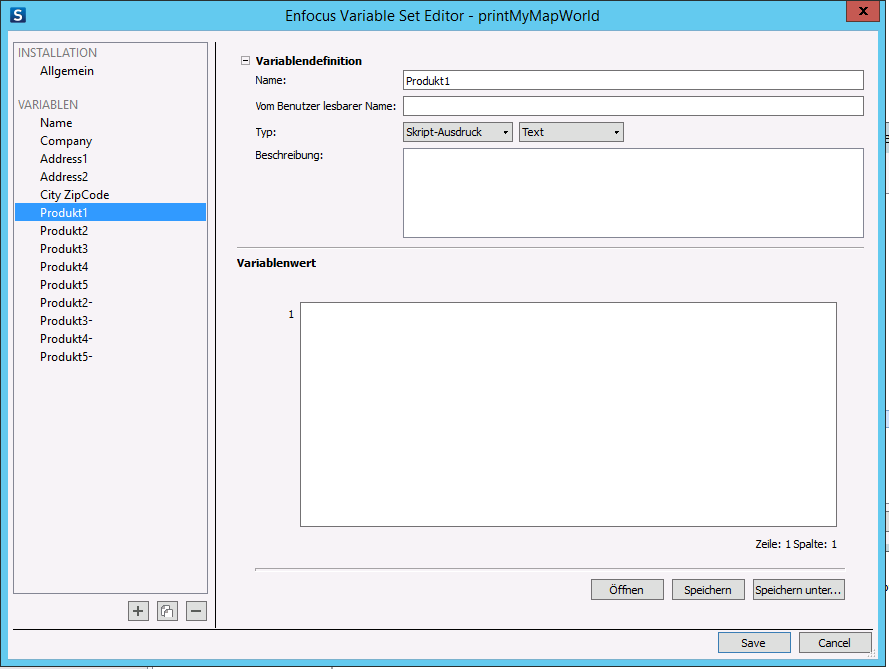The height and width of the screenshot is (669, 889).
Task: Click the Switch S logo in title bar
Action: (18, 15)
